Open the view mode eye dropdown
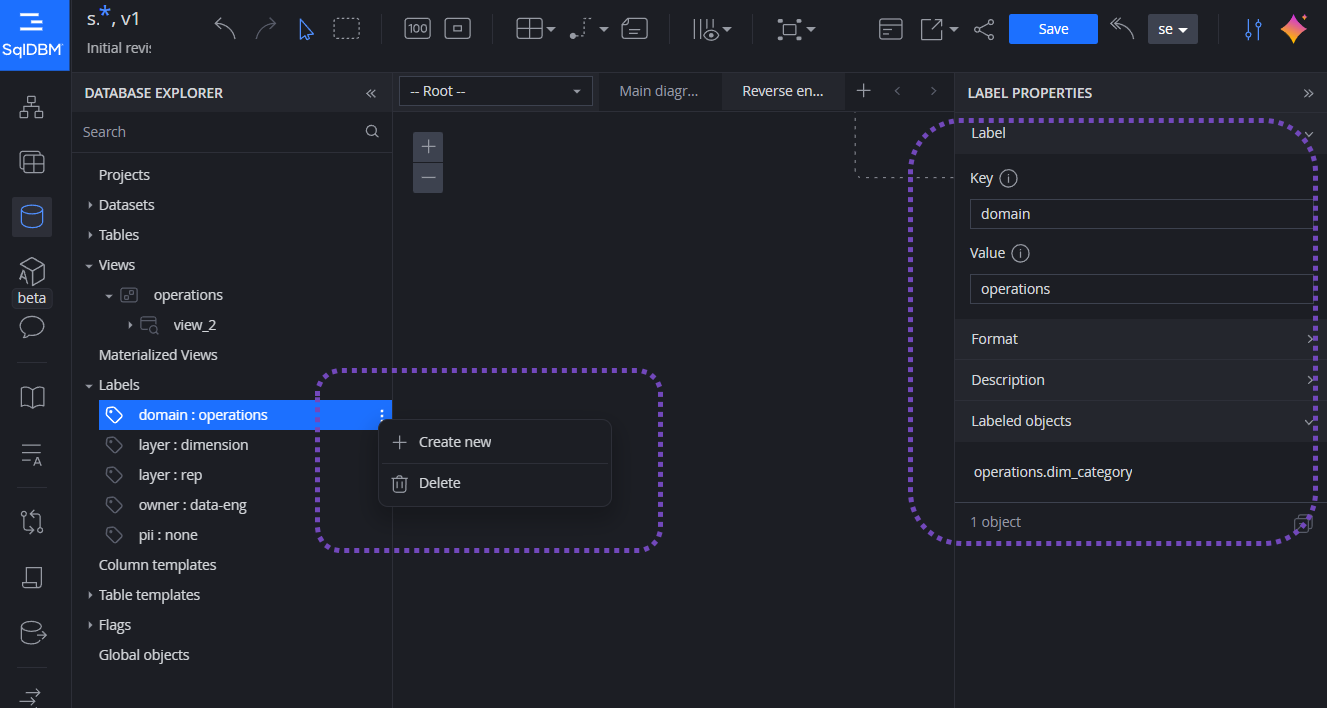Screen dimensions: 1327x708 click(x=711, y=29)
